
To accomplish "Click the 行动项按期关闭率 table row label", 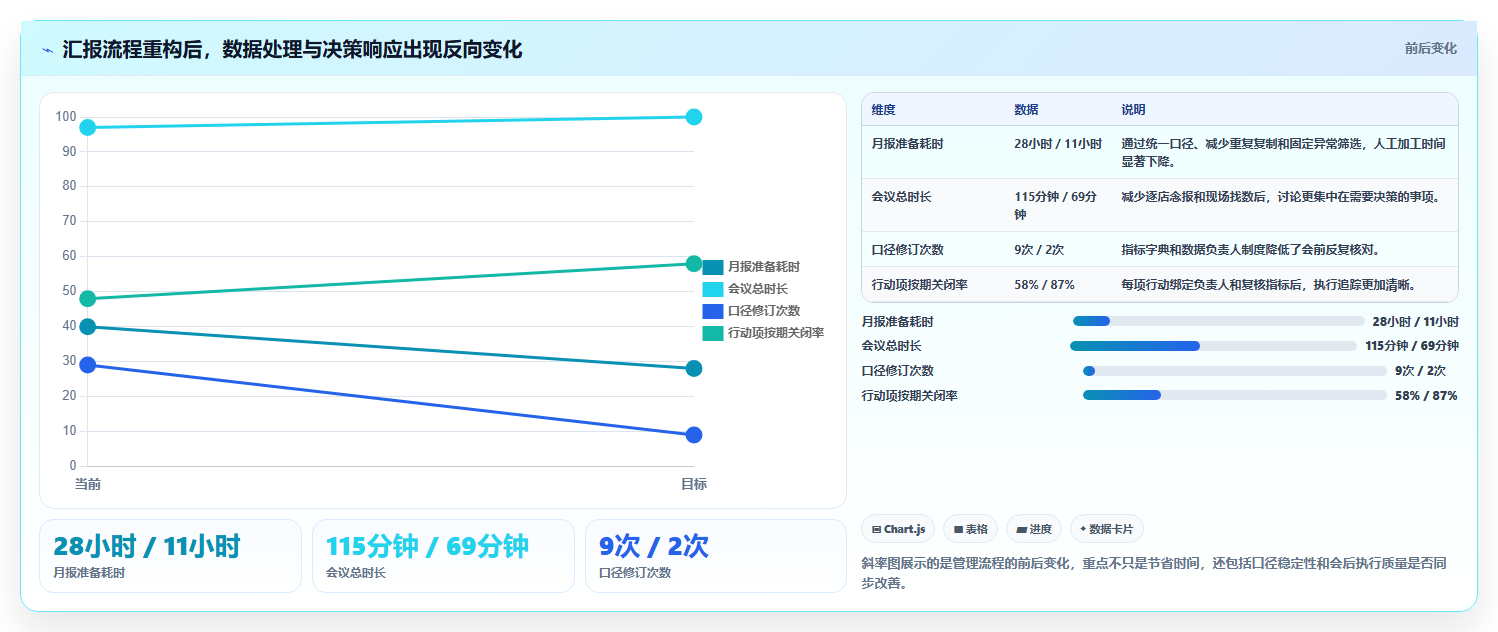I will point(919,285).
